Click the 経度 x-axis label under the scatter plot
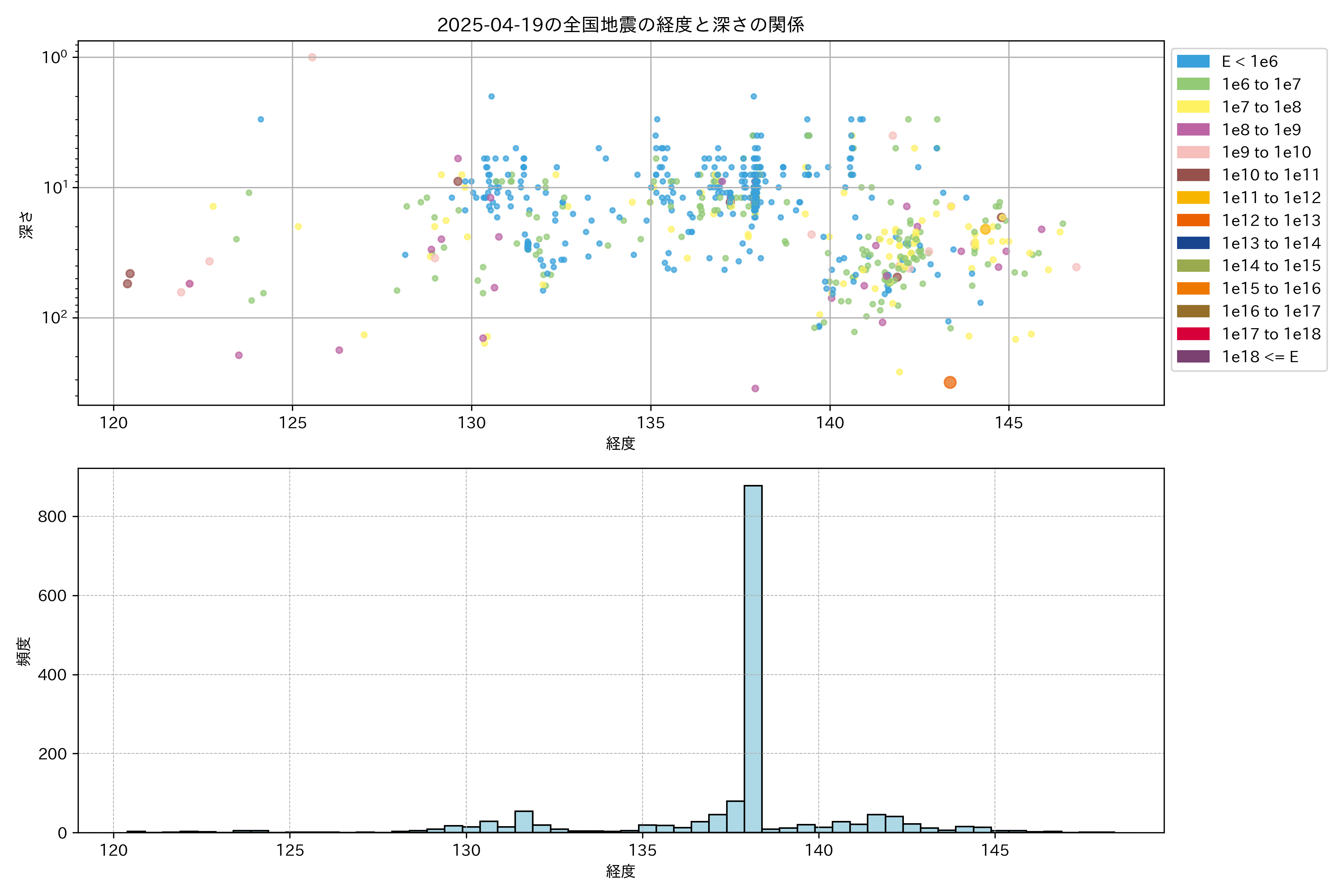 pos(620,444)
